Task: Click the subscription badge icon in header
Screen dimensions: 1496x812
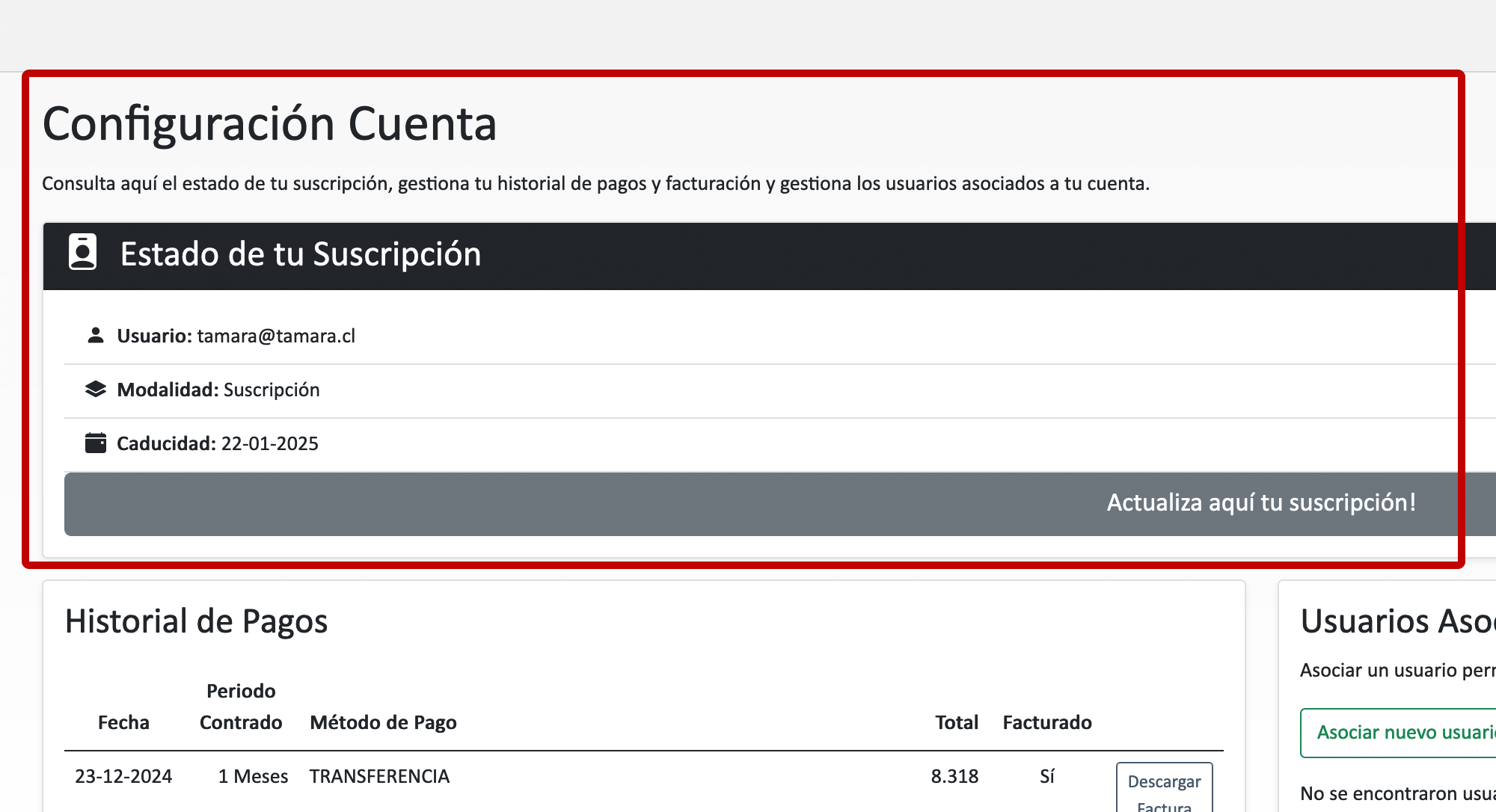Action: (82, 252)
